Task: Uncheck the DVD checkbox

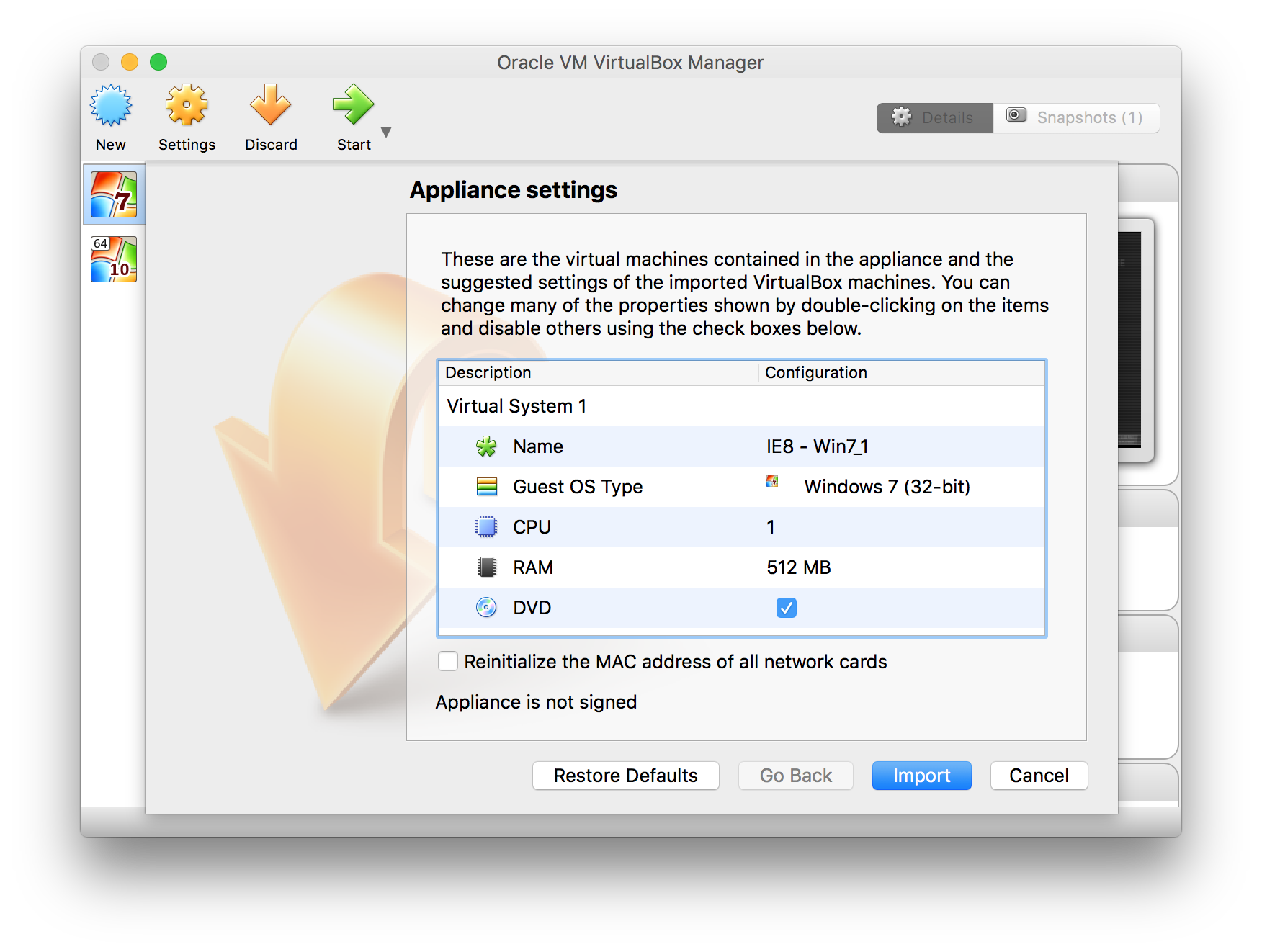Action: [x=787, y=608]
